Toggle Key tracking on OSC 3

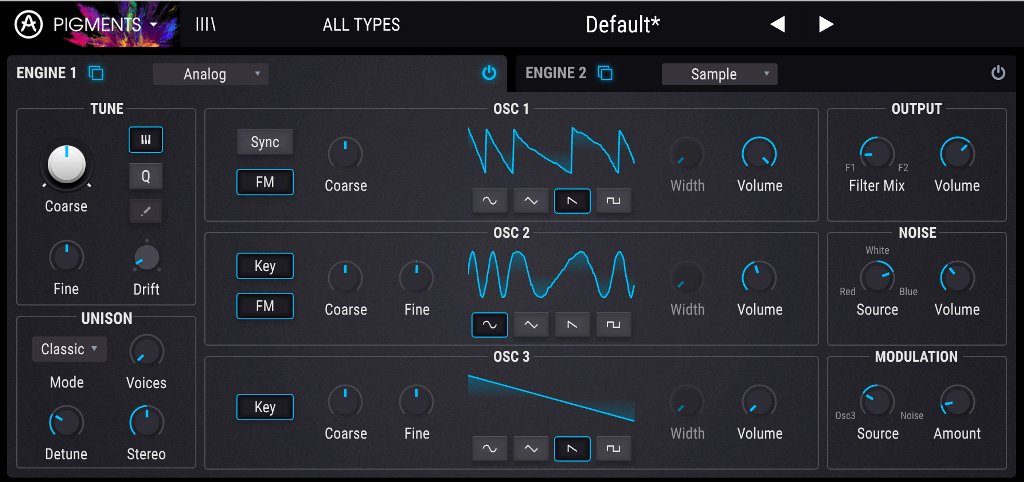tap(265, 407)
